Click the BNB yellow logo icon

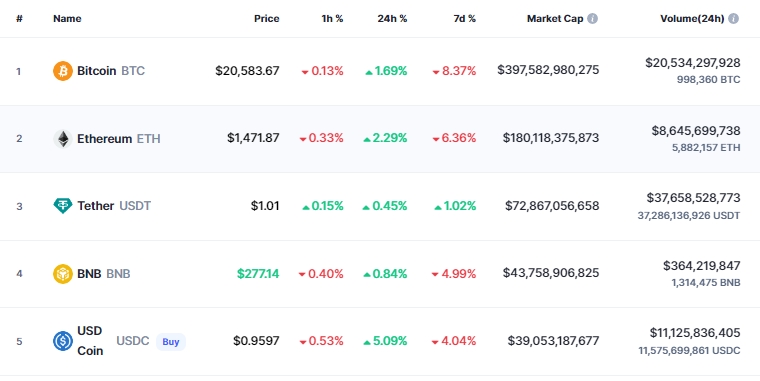click(63, 274)
